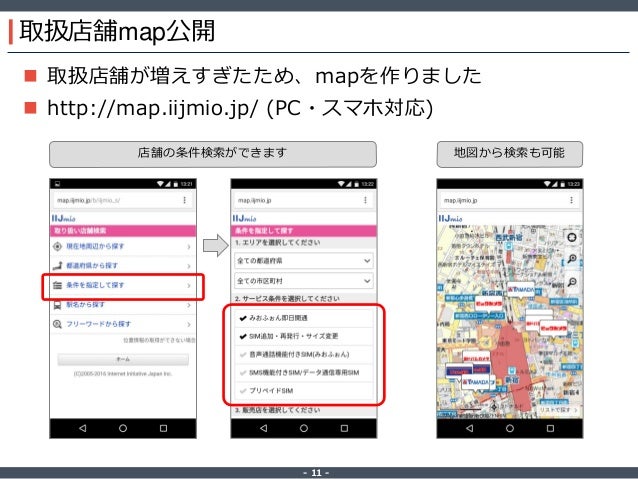The height and width of the screenshot is (479, 638).
Task: Click the 3. 販売店を選択してください heading
Action: click(277, 410)
